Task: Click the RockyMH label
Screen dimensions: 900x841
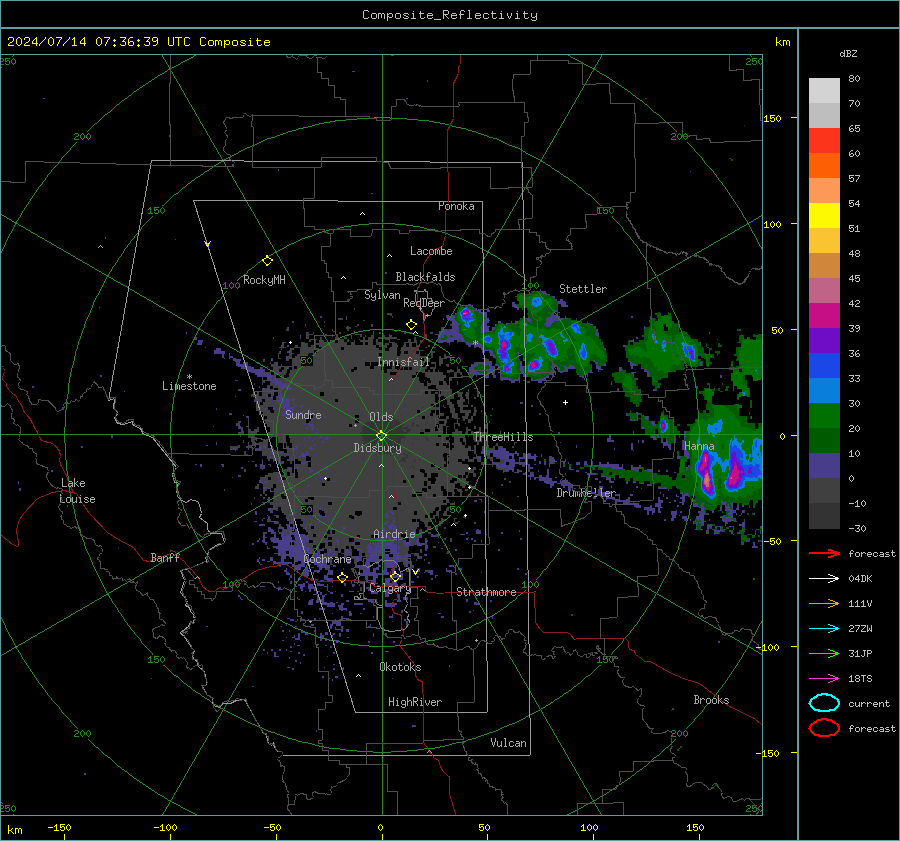Action: (x=264, y=280)
